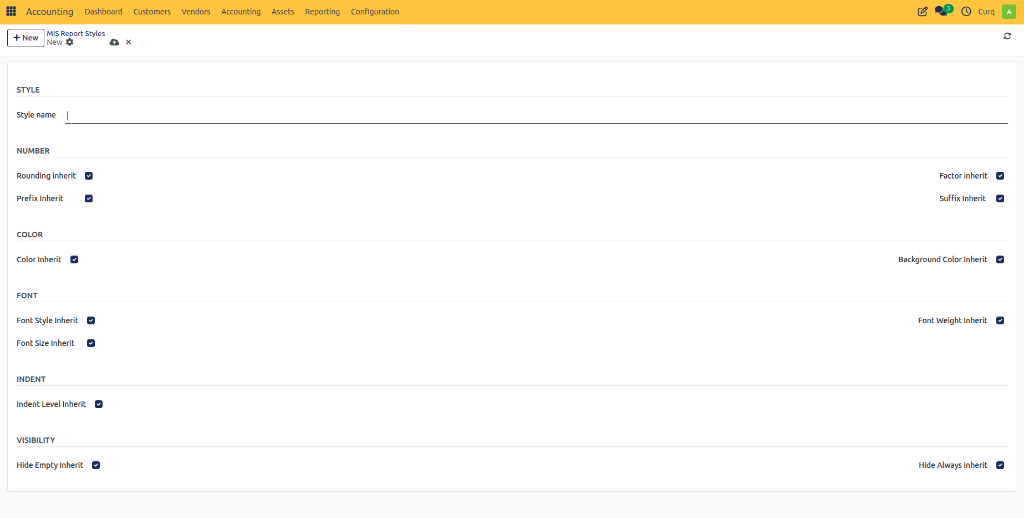Image resolution: width=1024 pixels, height=518 pixels.
Task: Click the New record button
Action: click(x=25, y=38)
